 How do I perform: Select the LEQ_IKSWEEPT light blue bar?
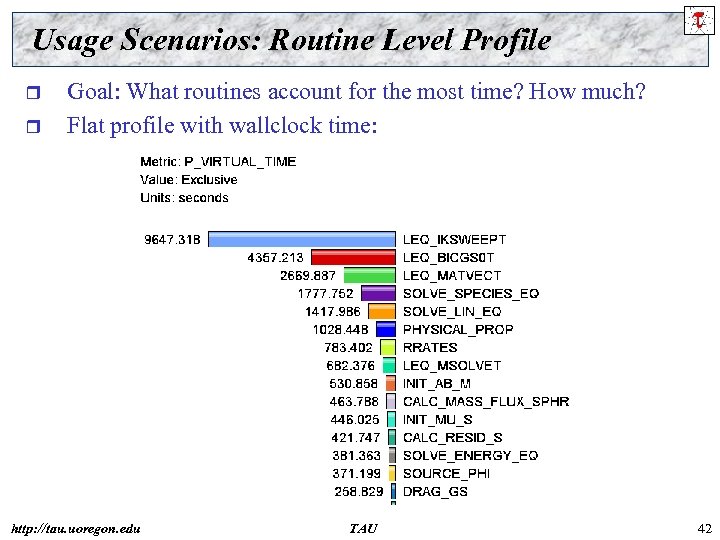point(302,239)
